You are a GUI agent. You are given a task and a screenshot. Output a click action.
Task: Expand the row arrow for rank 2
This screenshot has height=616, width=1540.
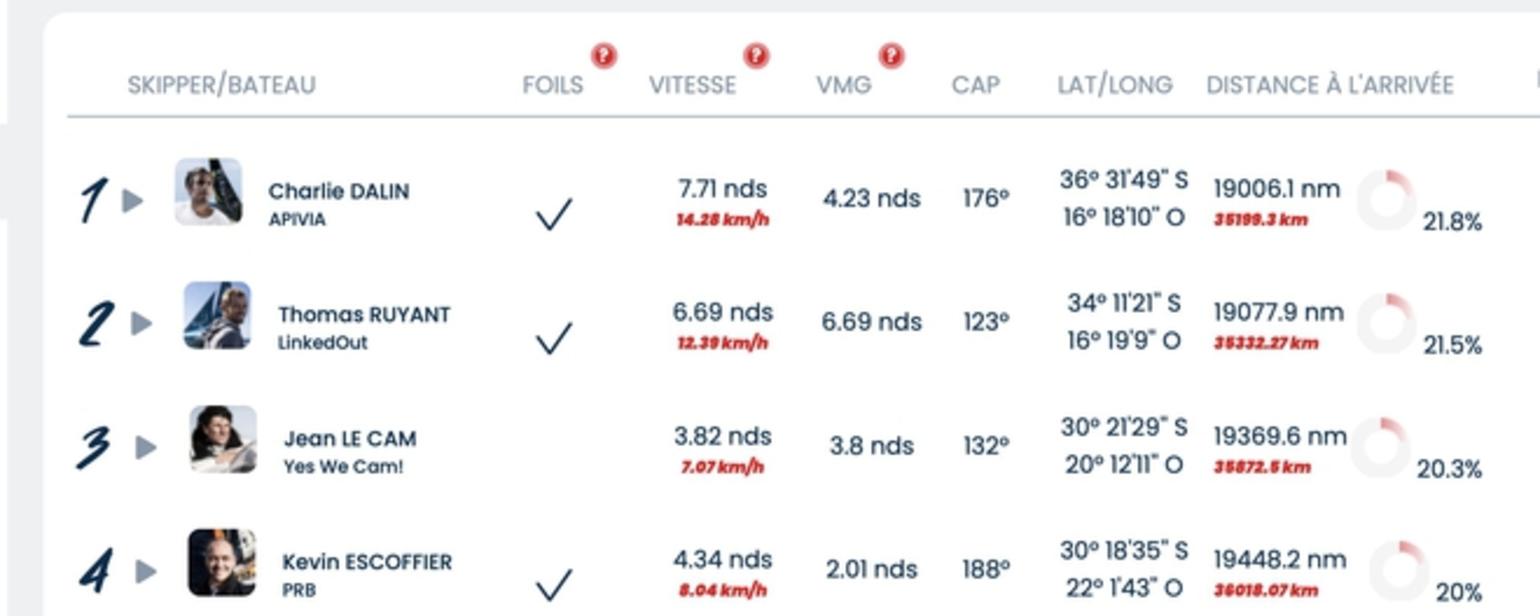click(x=142, y=324)
